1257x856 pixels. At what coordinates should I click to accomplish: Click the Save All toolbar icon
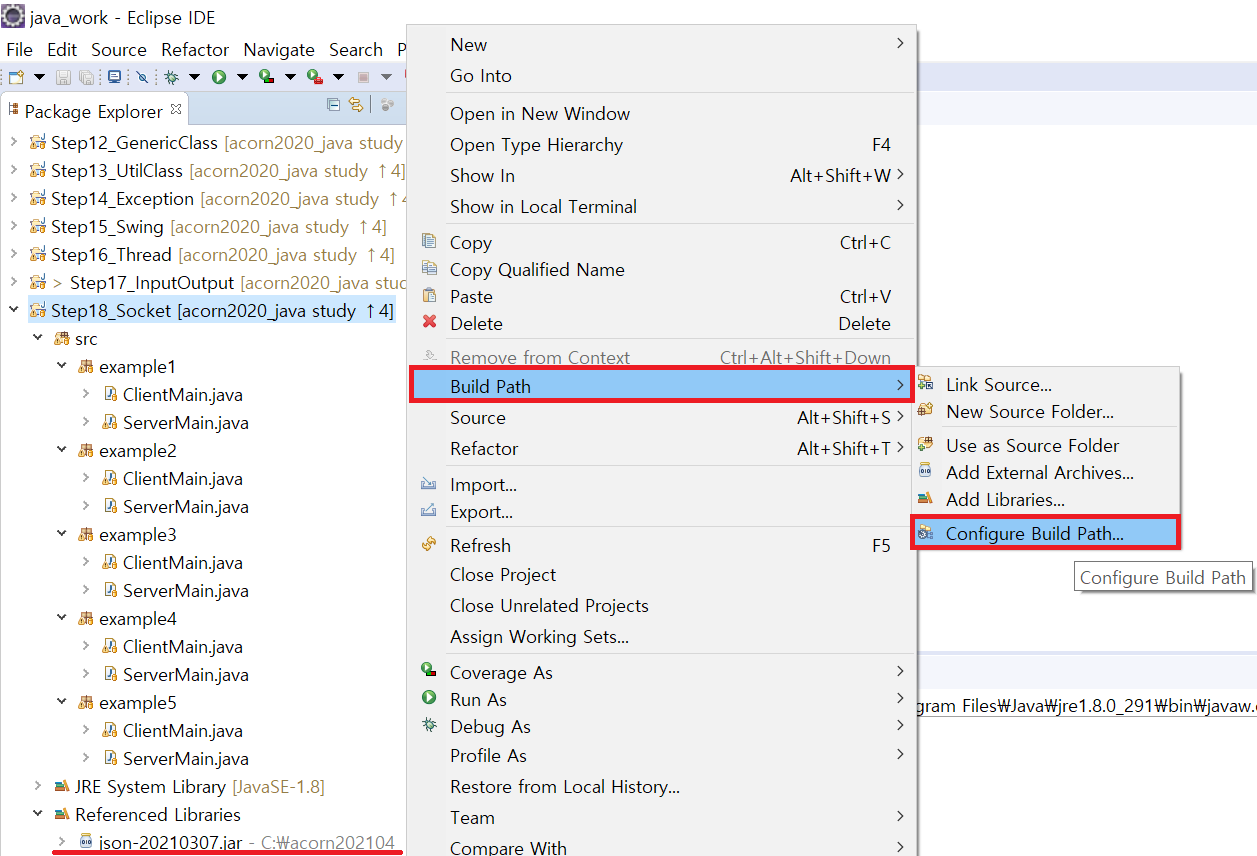click(87, 77)
